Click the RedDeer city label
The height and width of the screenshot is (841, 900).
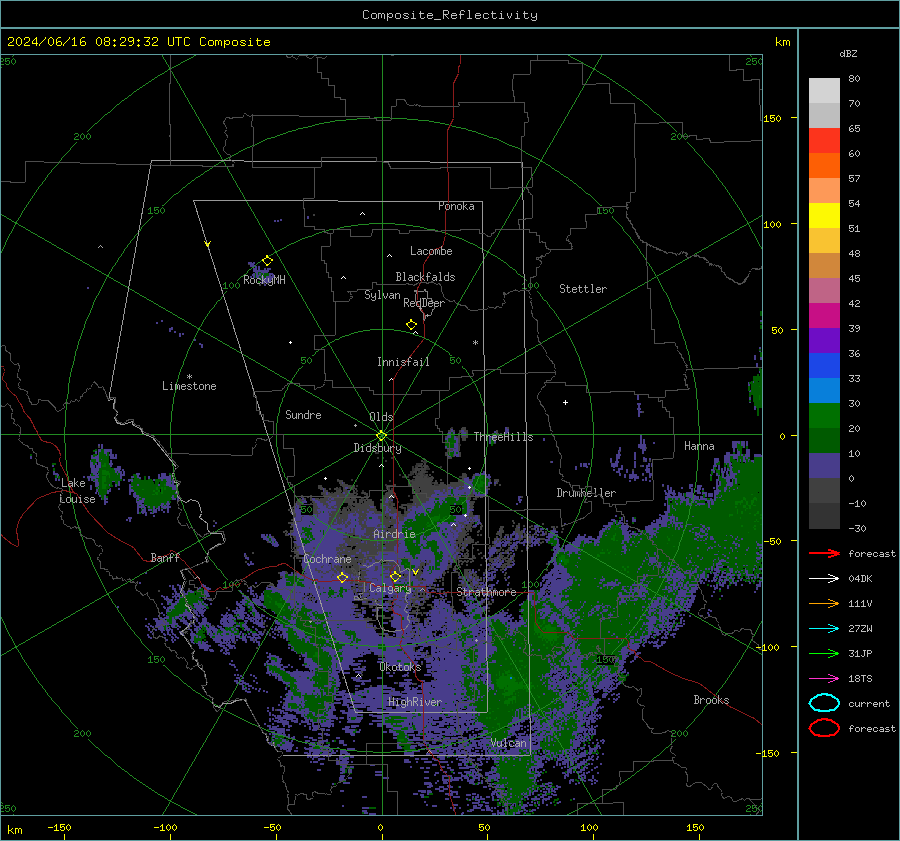[x=424, y=303]
